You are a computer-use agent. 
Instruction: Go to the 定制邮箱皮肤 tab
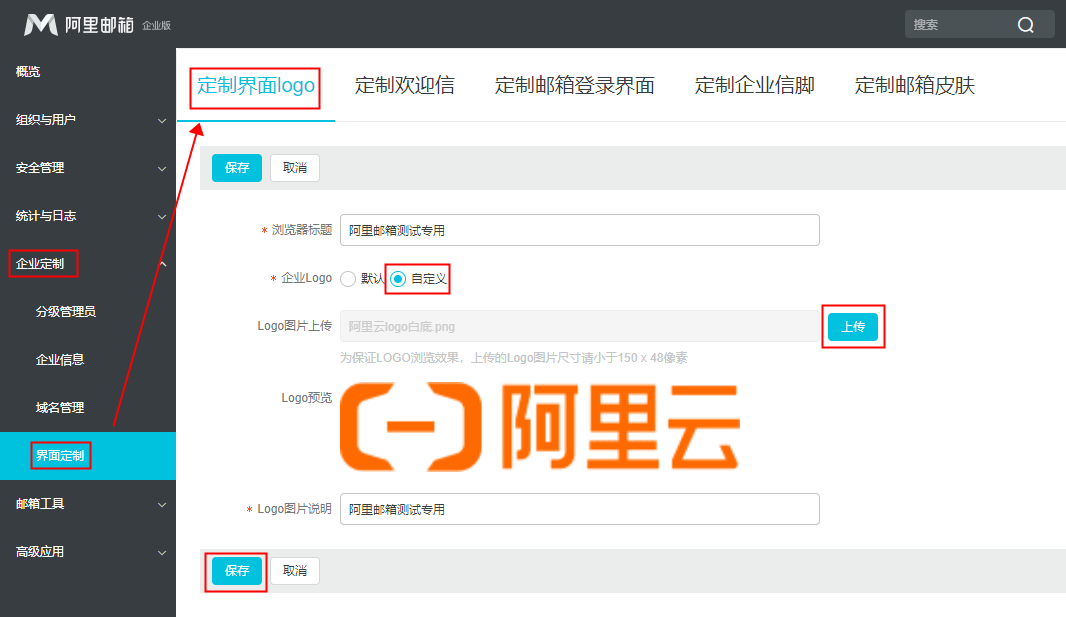[x=914, y=86]
